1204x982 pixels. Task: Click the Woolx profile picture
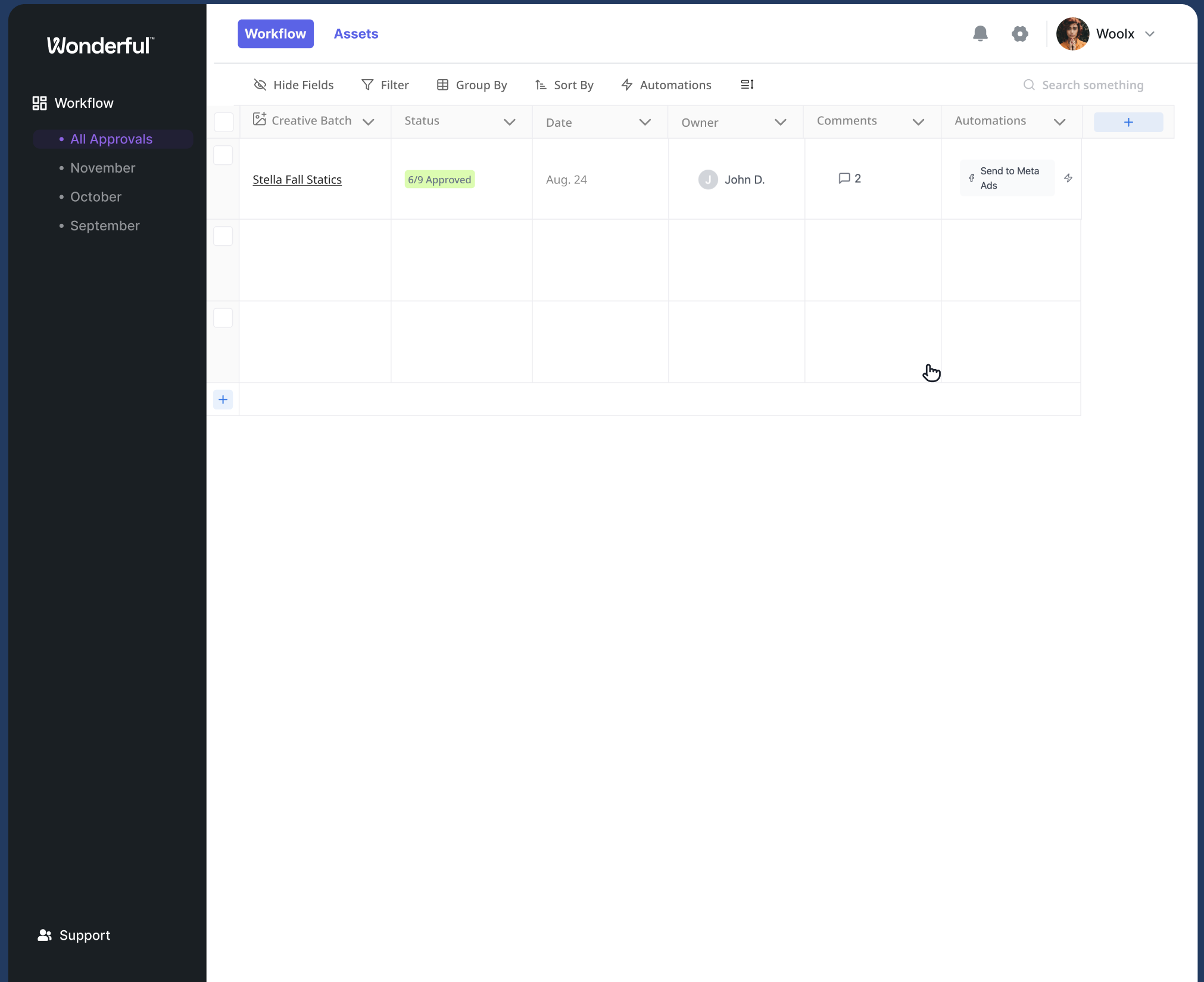tap(1072, 34)
